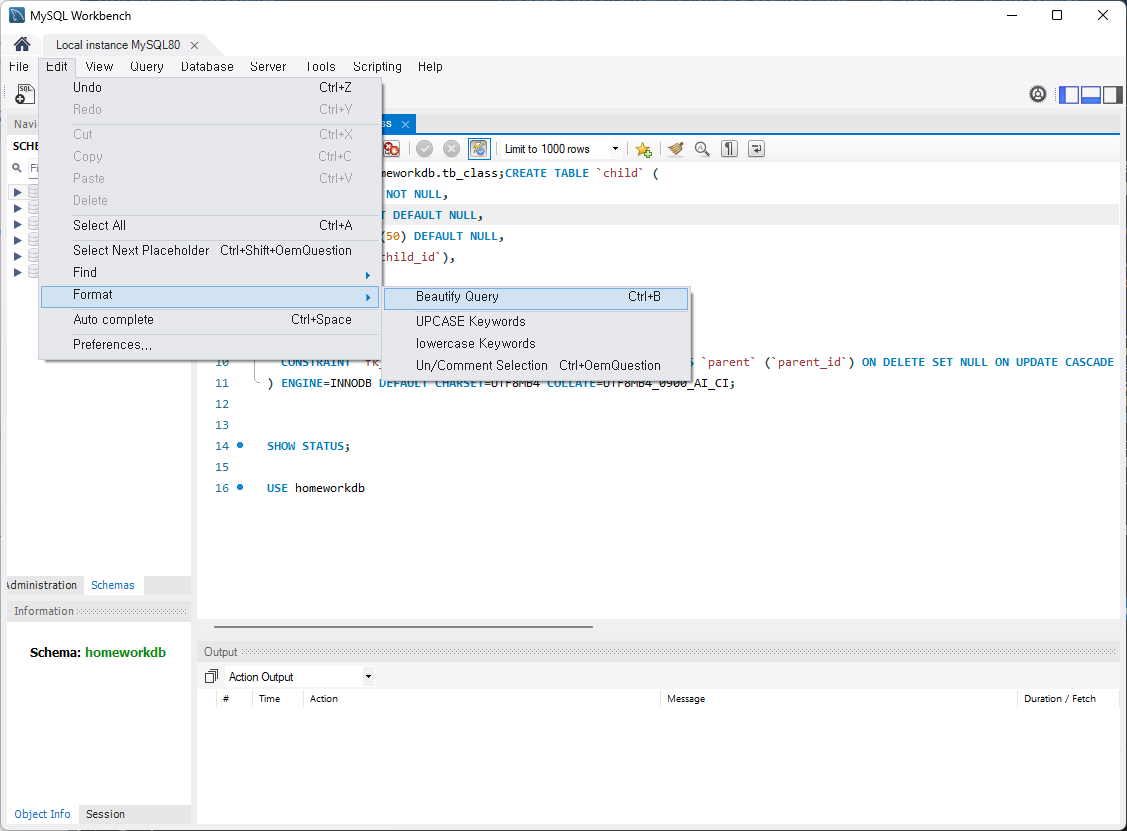The height and width of the screenshot is (831, 1127).
Task: Toggle the bottom output panel visibility
Action: point(1090,94)
